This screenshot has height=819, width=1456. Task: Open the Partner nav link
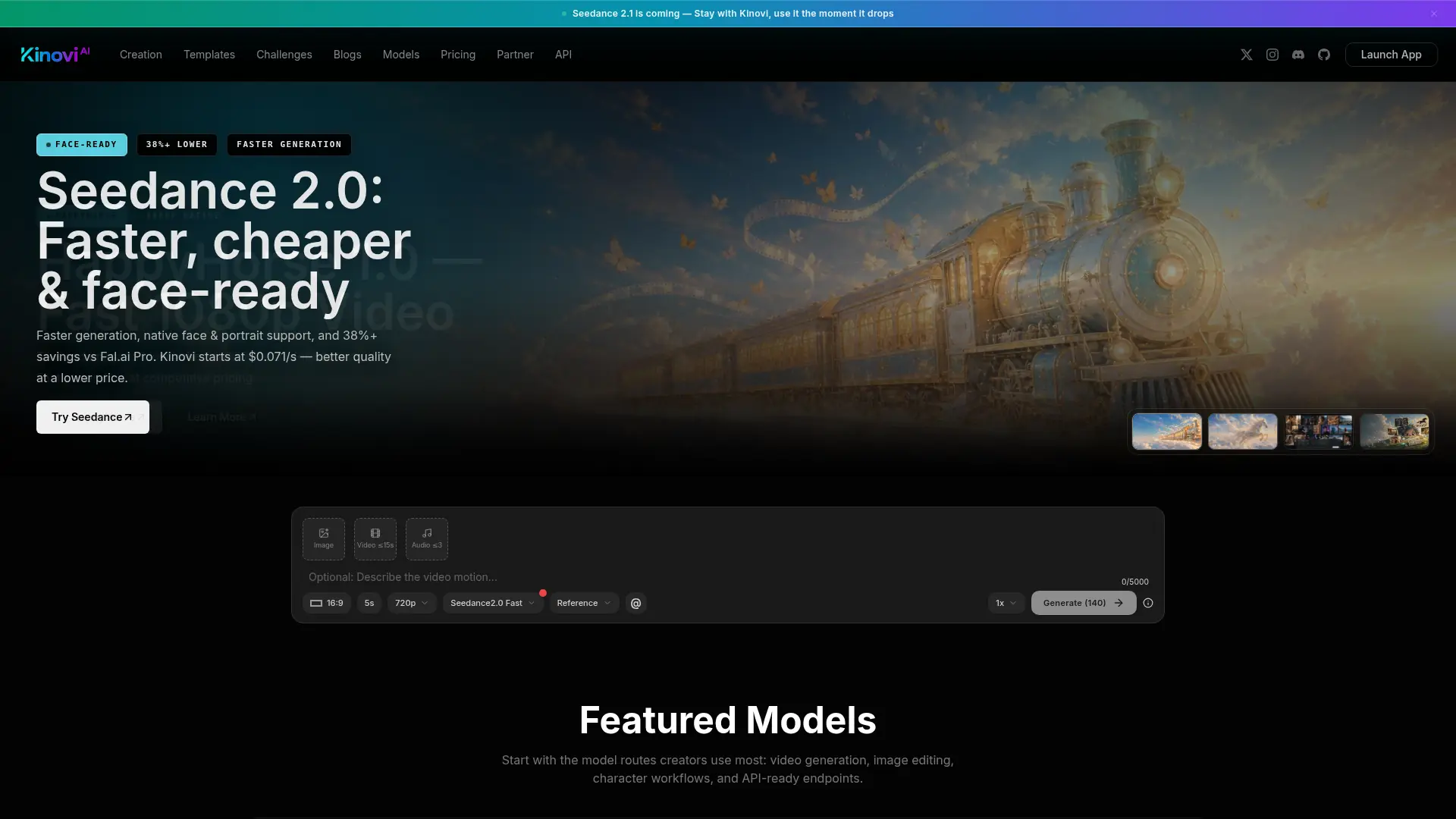515,55
